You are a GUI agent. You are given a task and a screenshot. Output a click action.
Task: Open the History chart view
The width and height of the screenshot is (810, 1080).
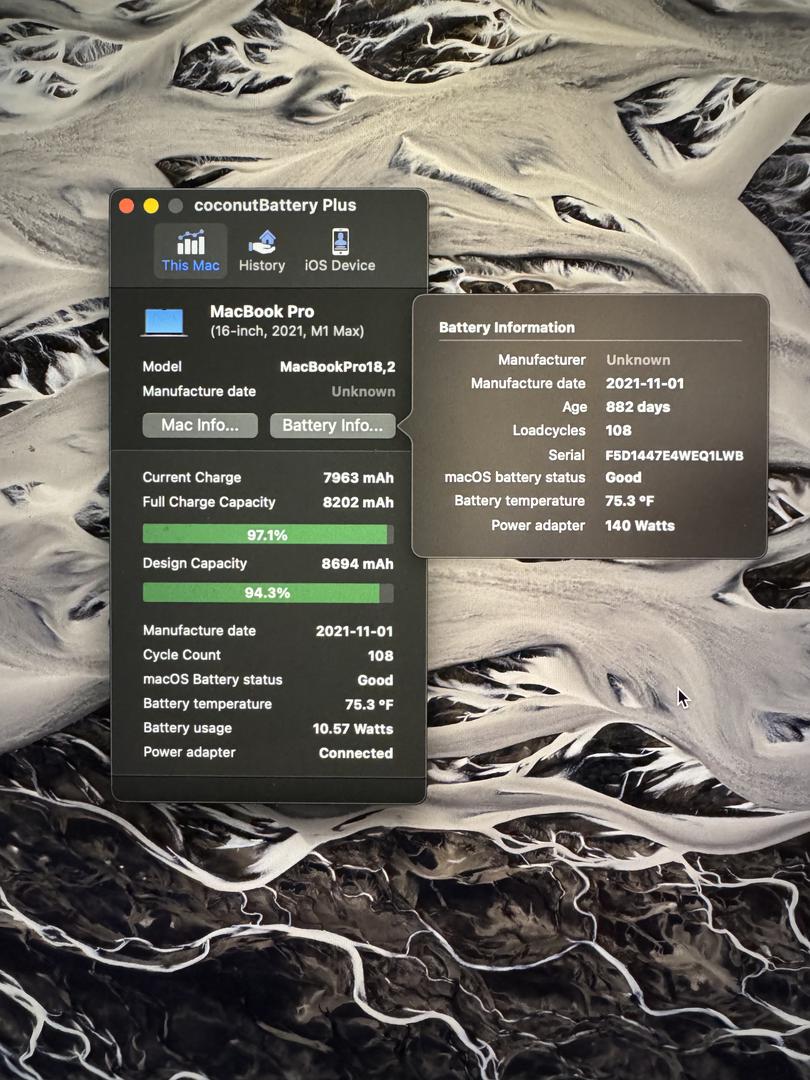[262, 250]
